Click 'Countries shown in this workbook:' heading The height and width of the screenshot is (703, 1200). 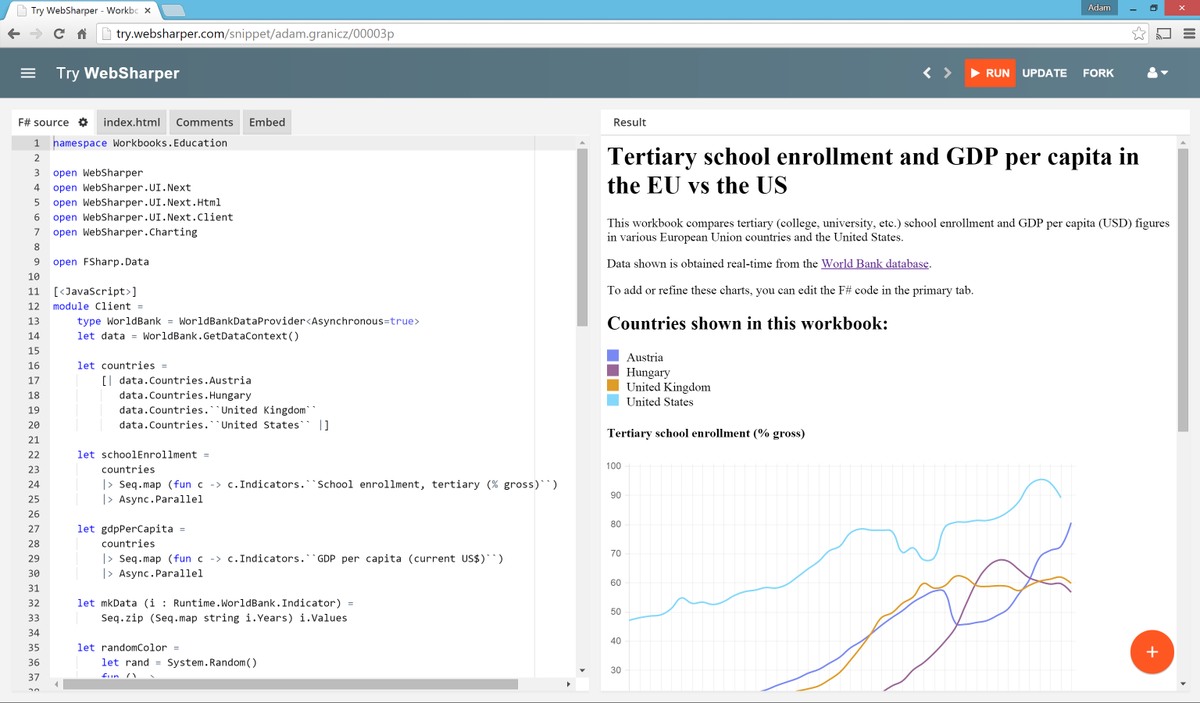tap(747, 324)
